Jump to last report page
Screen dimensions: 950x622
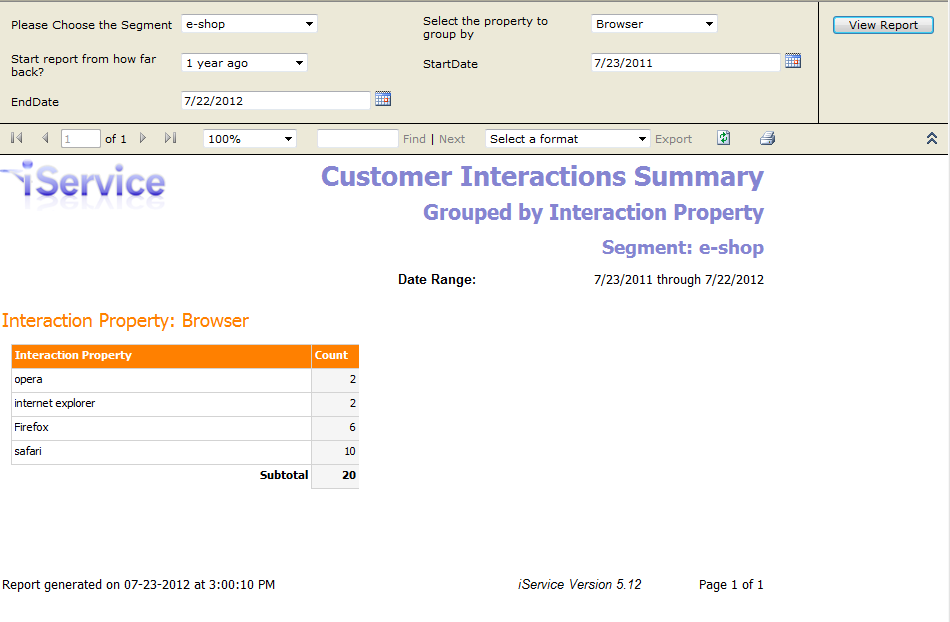[x=170, y=139]
